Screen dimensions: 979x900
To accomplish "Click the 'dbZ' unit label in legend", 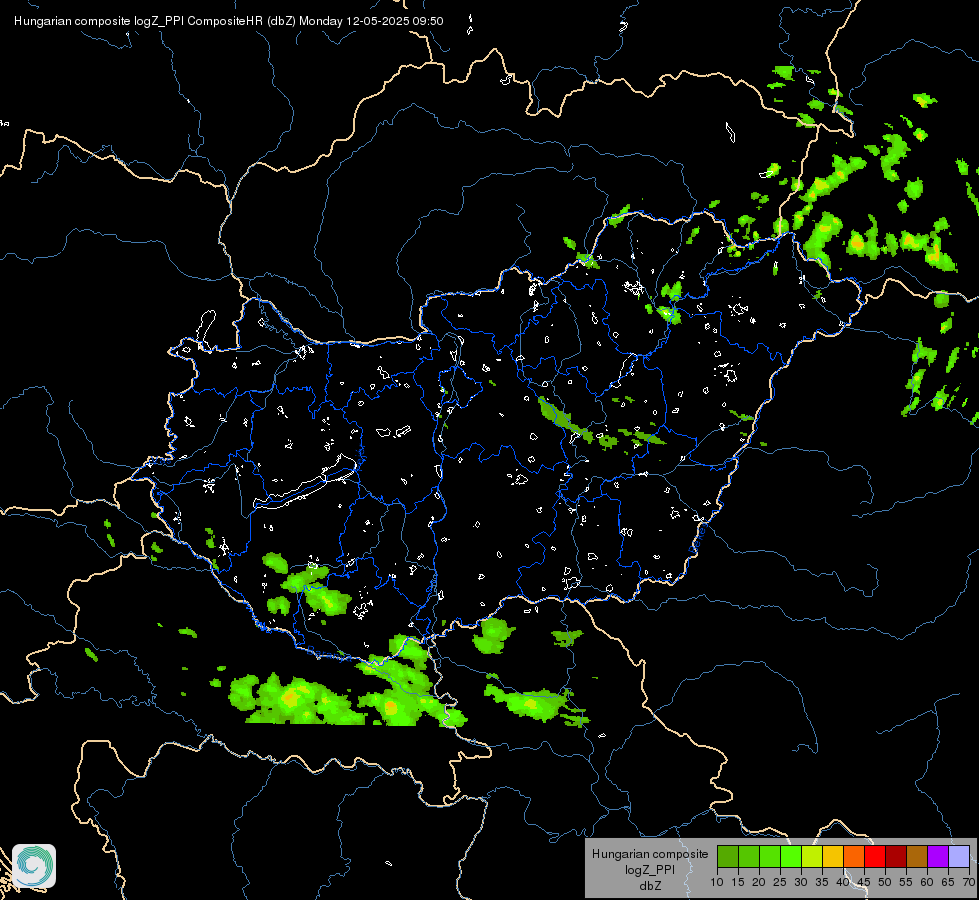I will (x=650, y=886).
